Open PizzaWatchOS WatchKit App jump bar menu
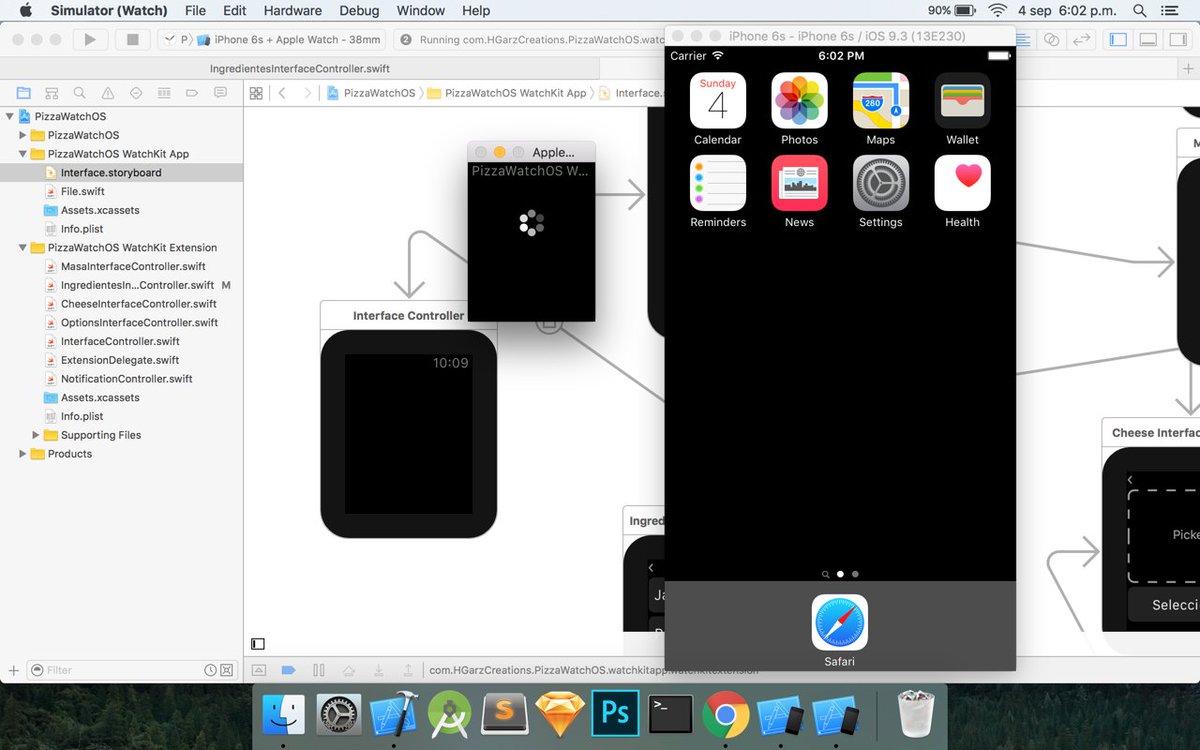Screen dimensions: 1200x750 click(x=506, y=93)
